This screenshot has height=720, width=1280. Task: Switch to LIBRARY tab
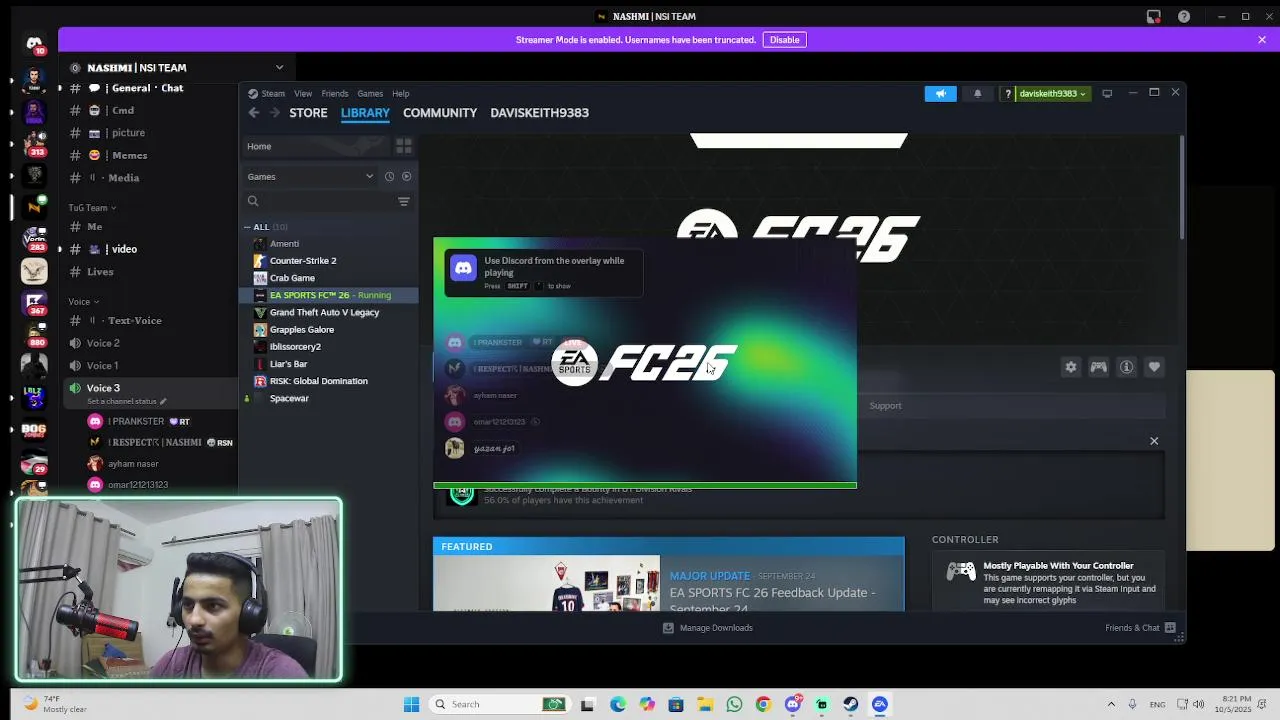(365, 113)
